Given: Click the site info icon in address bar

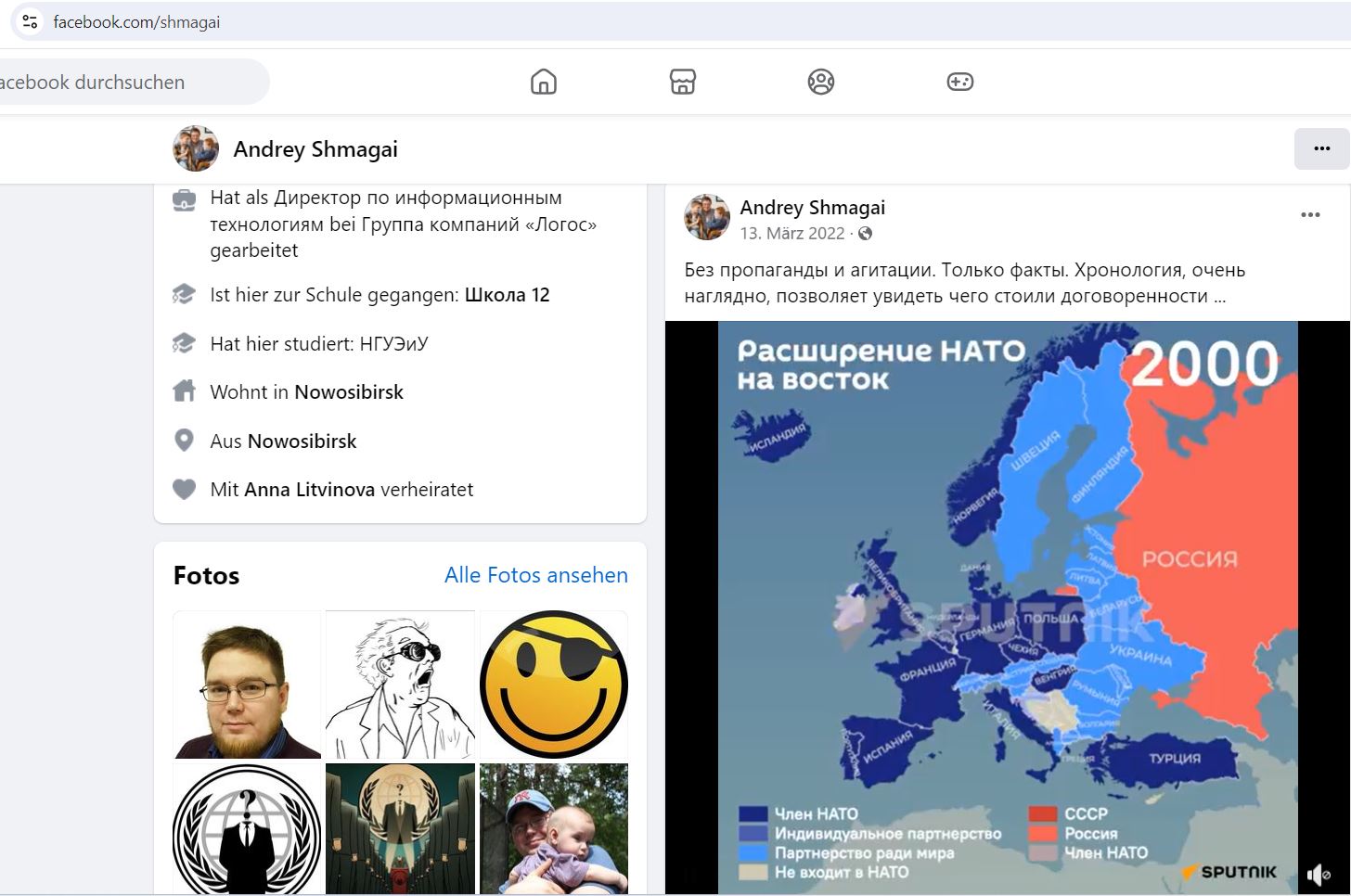Looking at the screenshot, I should 30,21.
